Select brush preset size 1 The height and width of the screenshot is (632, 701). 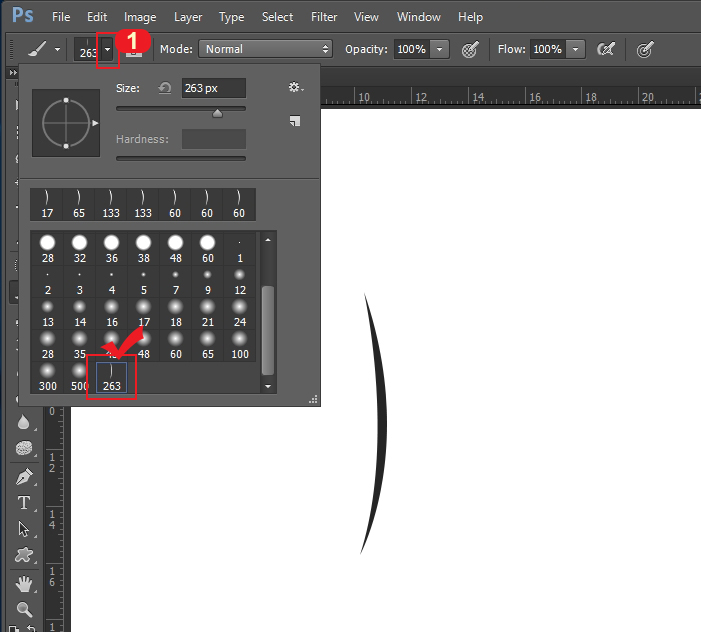coord(240,249)
